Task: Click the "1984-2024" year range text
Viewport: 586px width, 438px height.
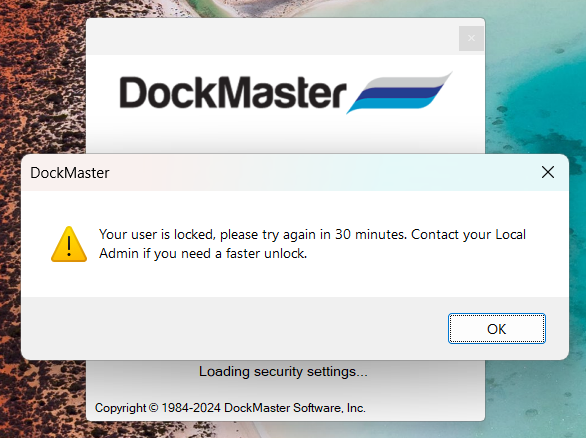Action: point(191,408)
